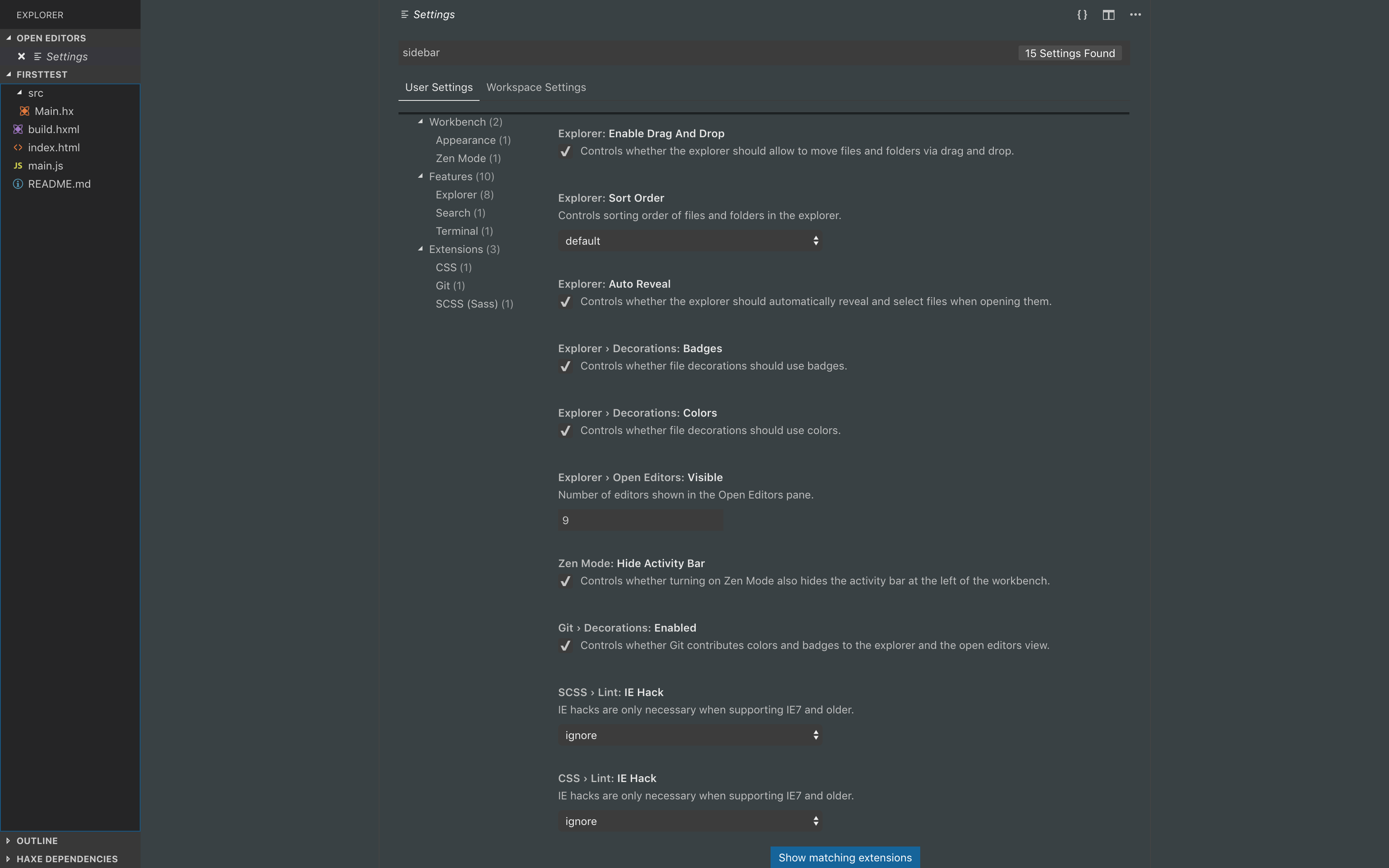The image size is (1389, 868).
Task: Click the info icon next to README.md
Action: (x=17, y=184)
